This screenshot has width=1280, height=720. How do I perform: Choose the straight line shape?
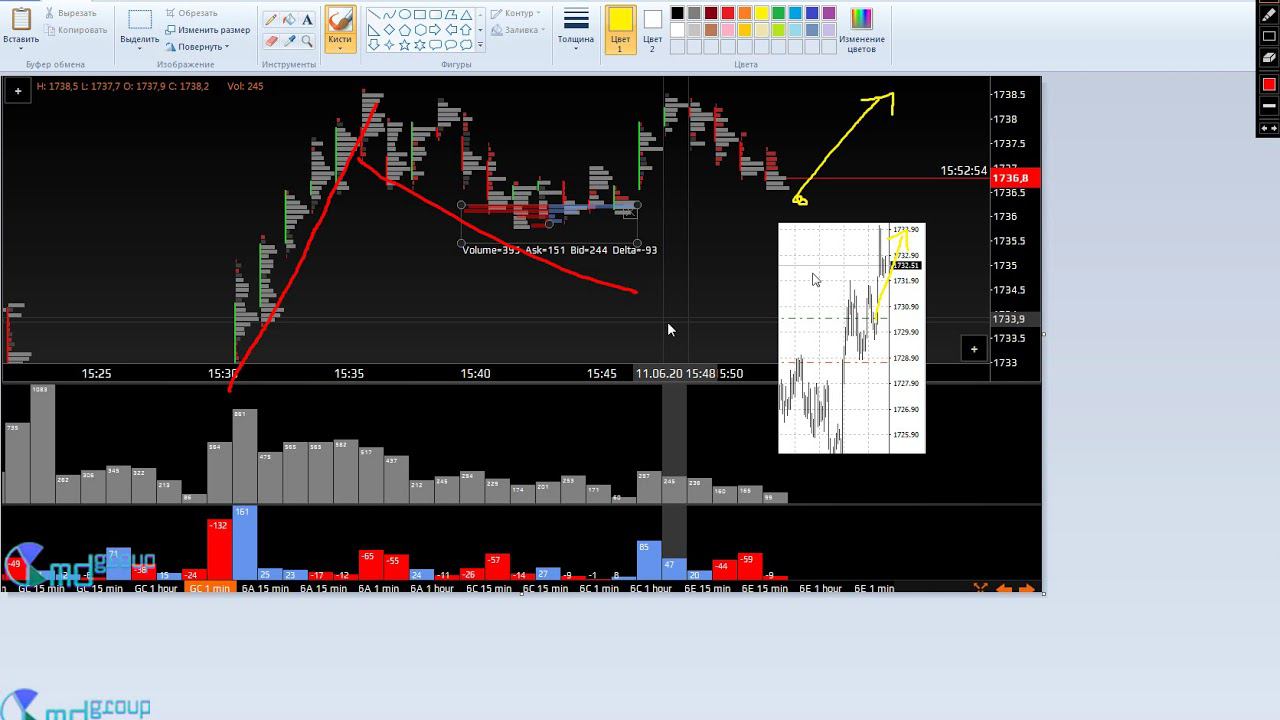click(x=374, y=14)
